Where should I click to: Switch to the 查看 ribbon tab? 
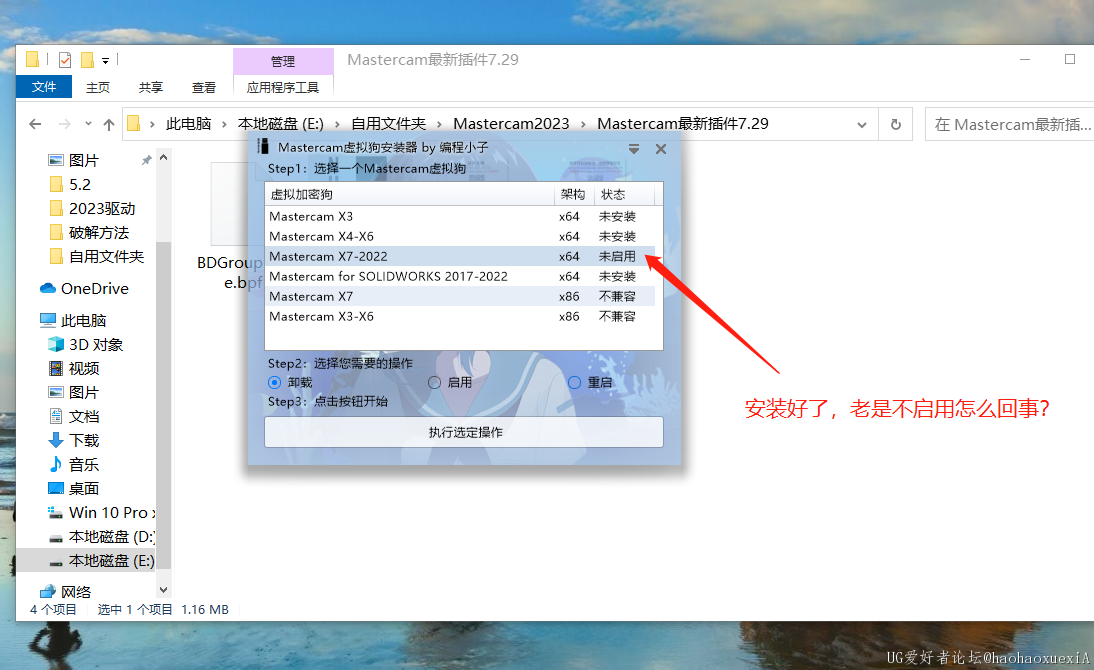click(204, 87)
